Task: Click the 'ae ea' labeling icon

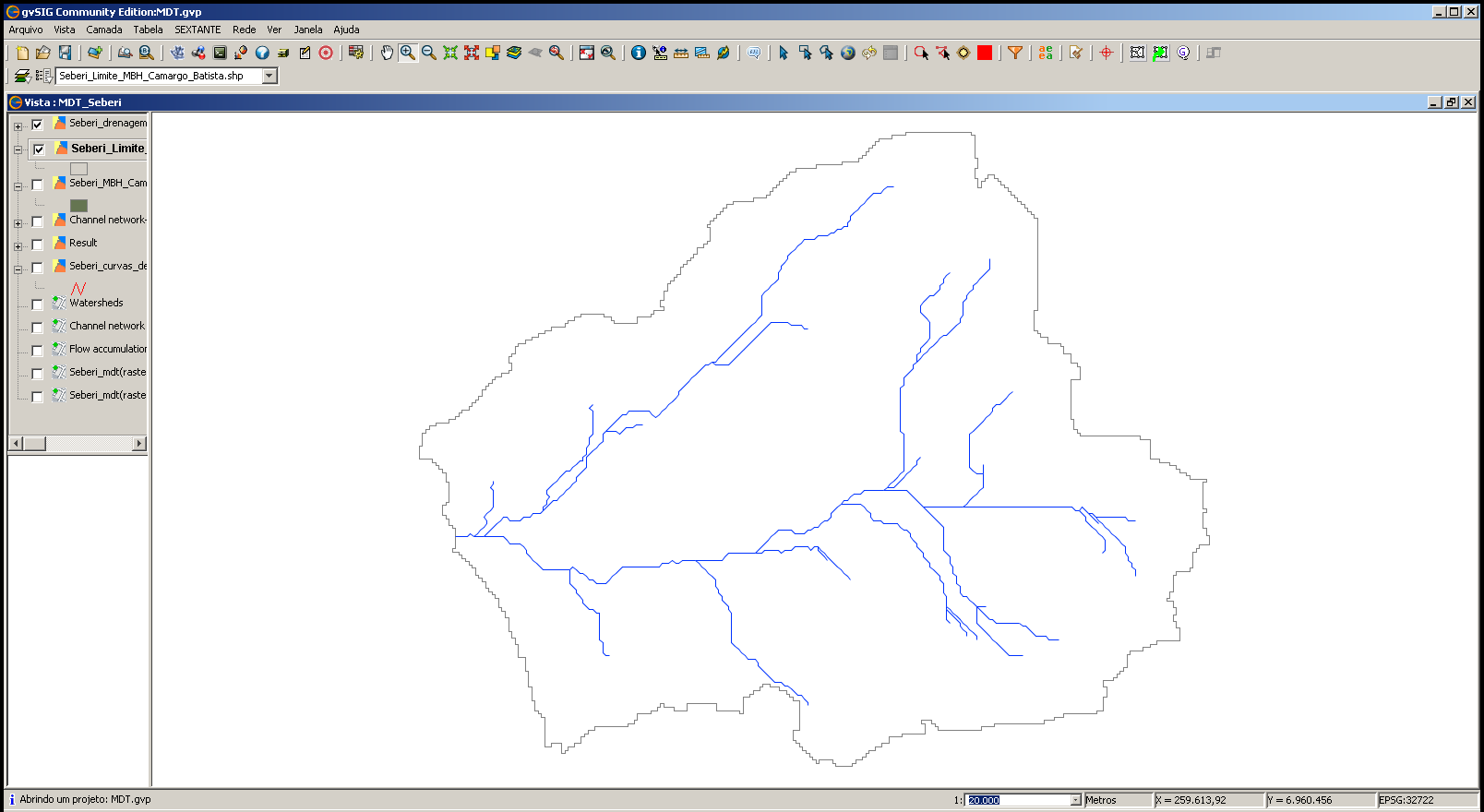Action: (x=1046, y=54)
